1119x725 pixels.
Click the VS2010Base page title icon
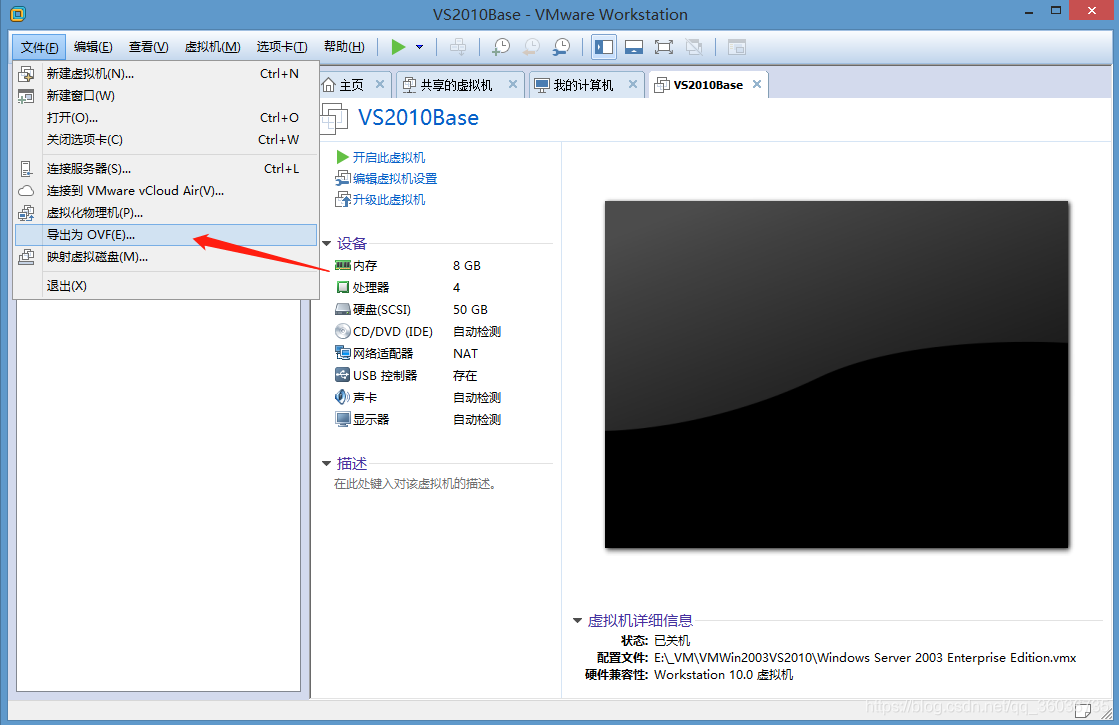[x=334, y=118]
